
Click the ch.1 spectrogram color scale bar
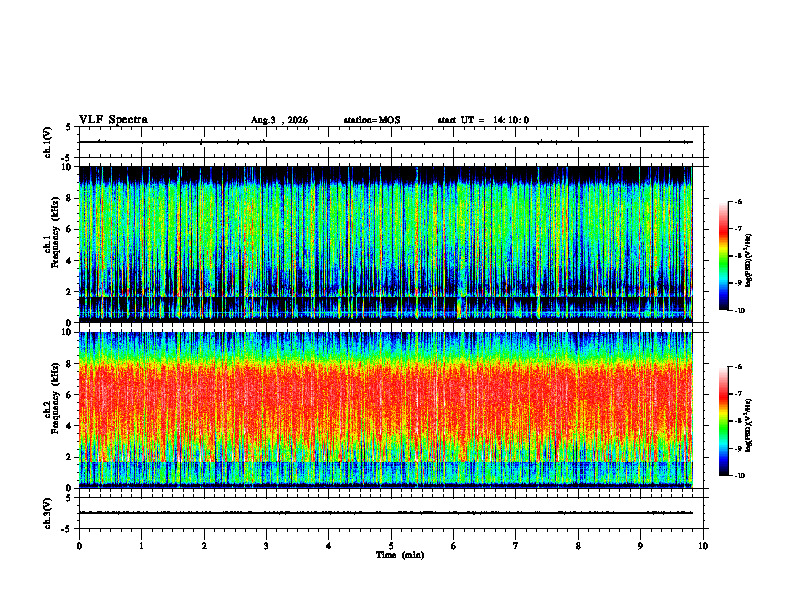(723, 256)
